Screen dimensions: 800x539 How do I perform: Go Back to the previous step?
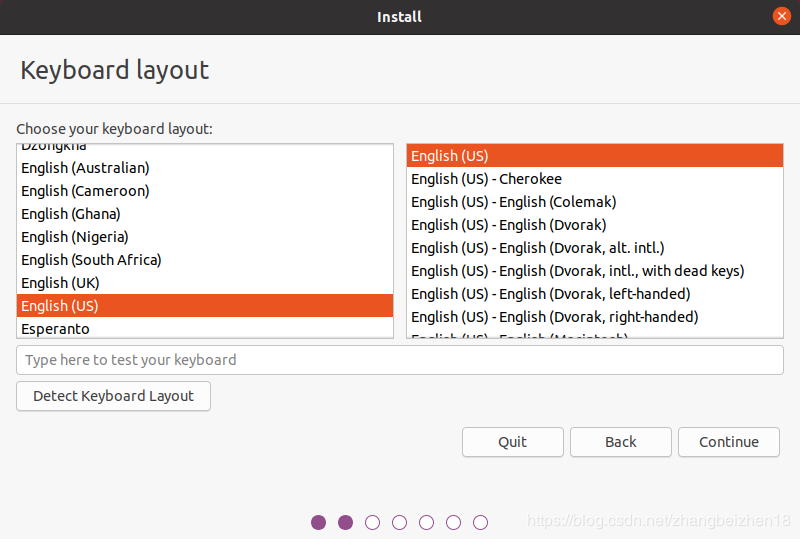[620, 442]
